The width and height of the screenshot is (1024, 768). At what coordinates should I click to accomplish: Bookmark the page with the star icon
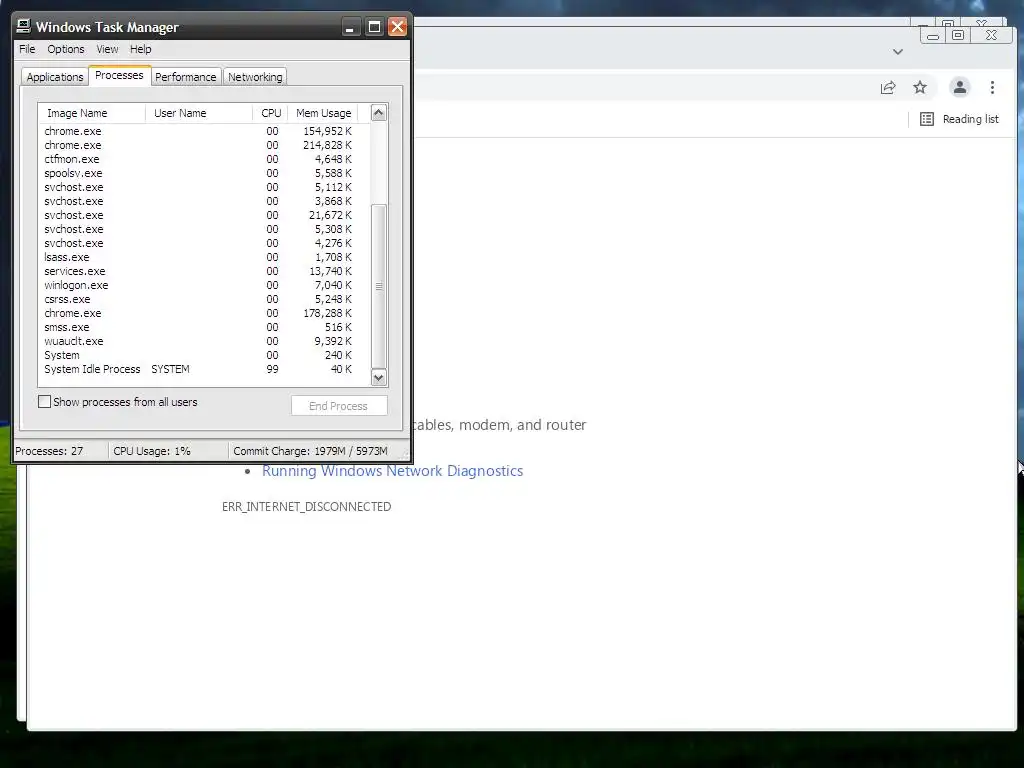(920, 88)
